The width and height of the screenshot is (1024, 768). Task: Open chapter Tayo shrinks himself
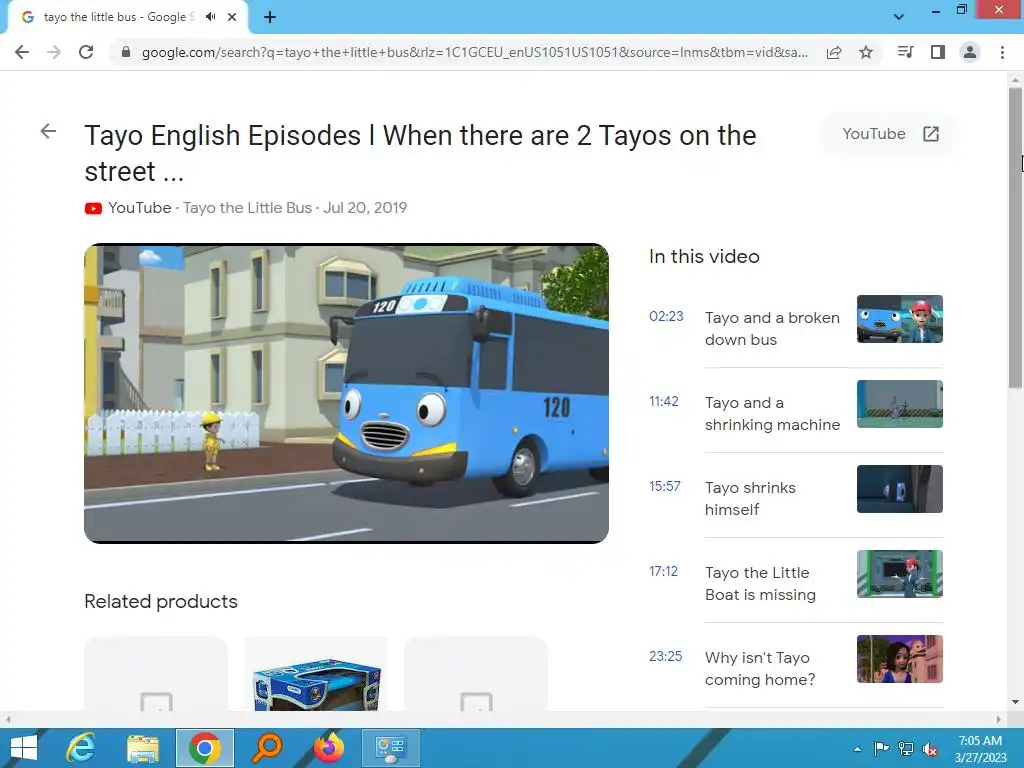coord(750,498)
